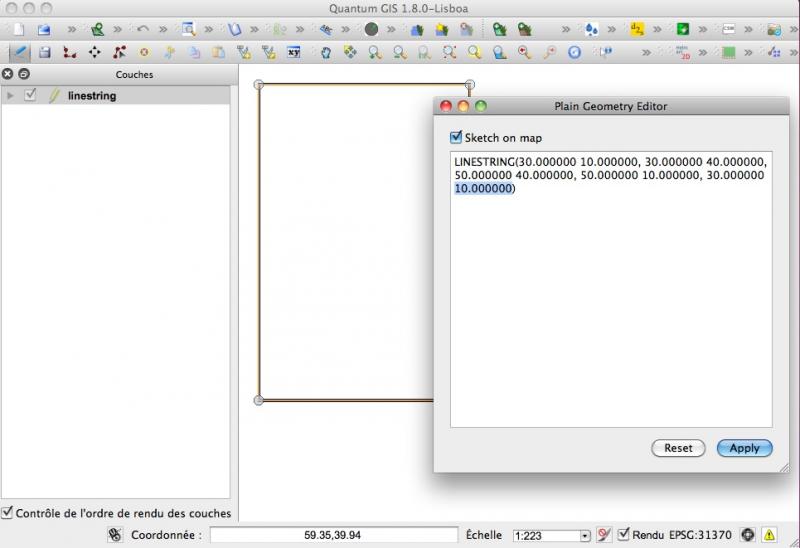Open CRS status globe icon

pyautogui.click(x=747, y=535)
